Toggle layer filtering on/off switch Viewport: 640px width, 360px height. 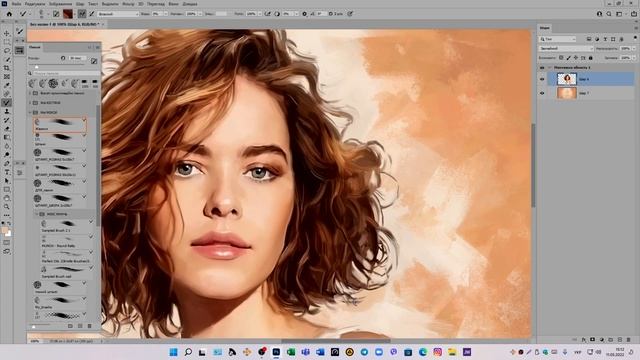click(x=635, y=38)
